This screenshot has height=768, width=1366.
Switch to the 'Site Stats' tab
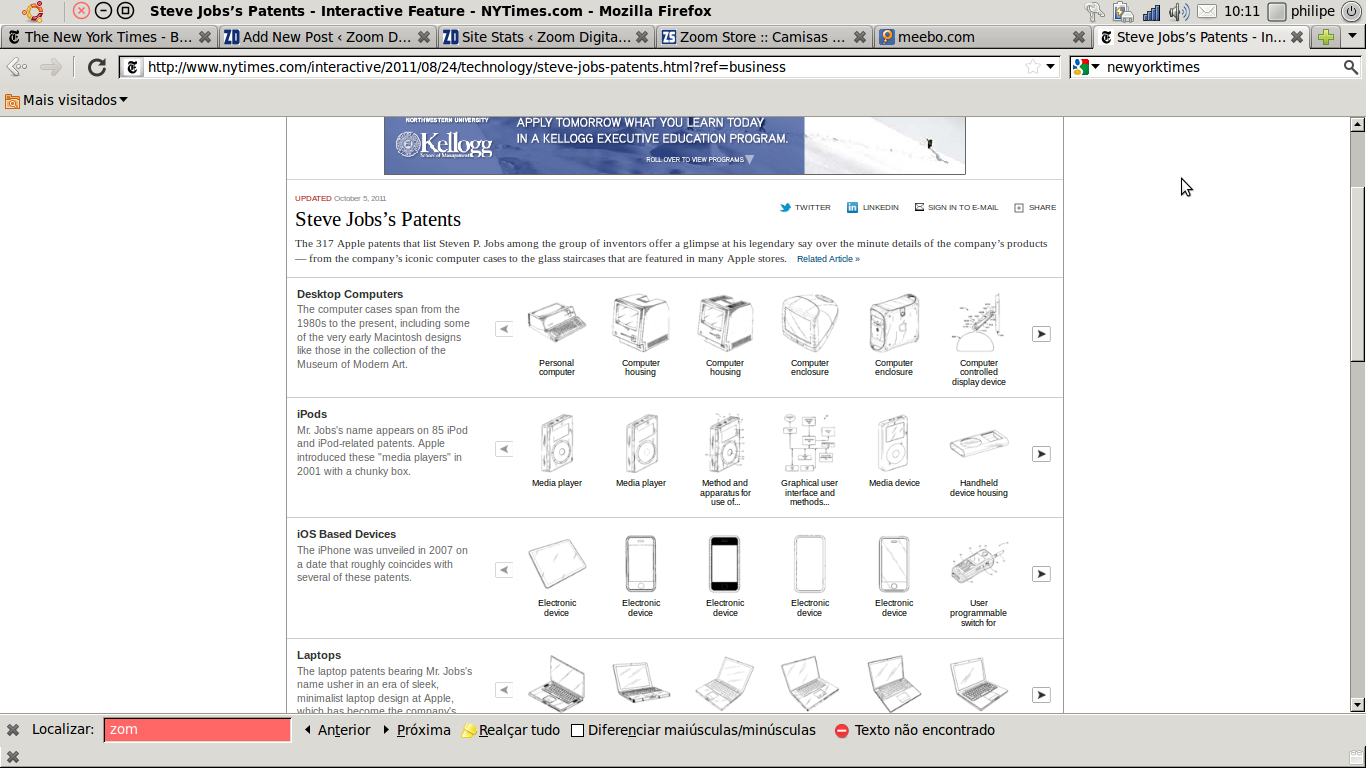[547, 37]
